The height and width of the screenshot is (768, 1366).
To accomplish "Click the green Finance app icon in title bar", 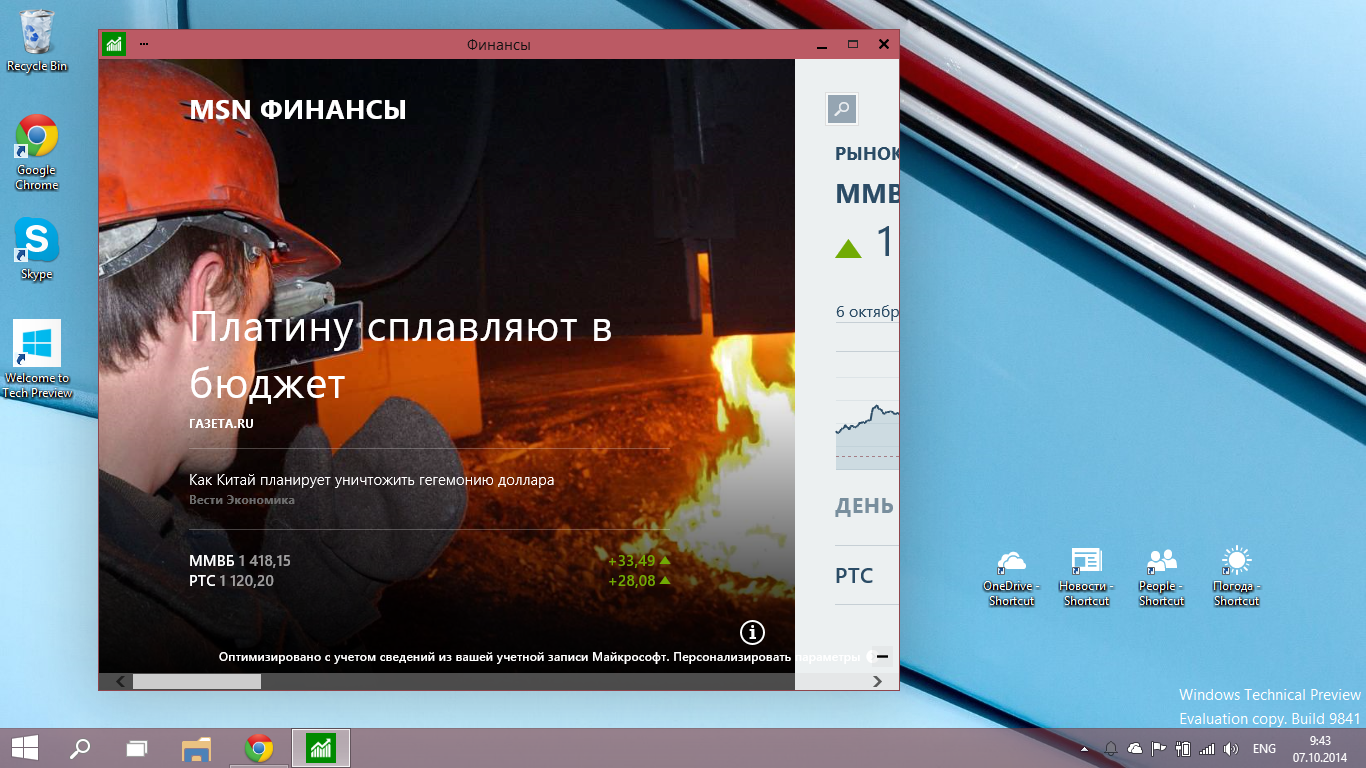I will [113, 44].
